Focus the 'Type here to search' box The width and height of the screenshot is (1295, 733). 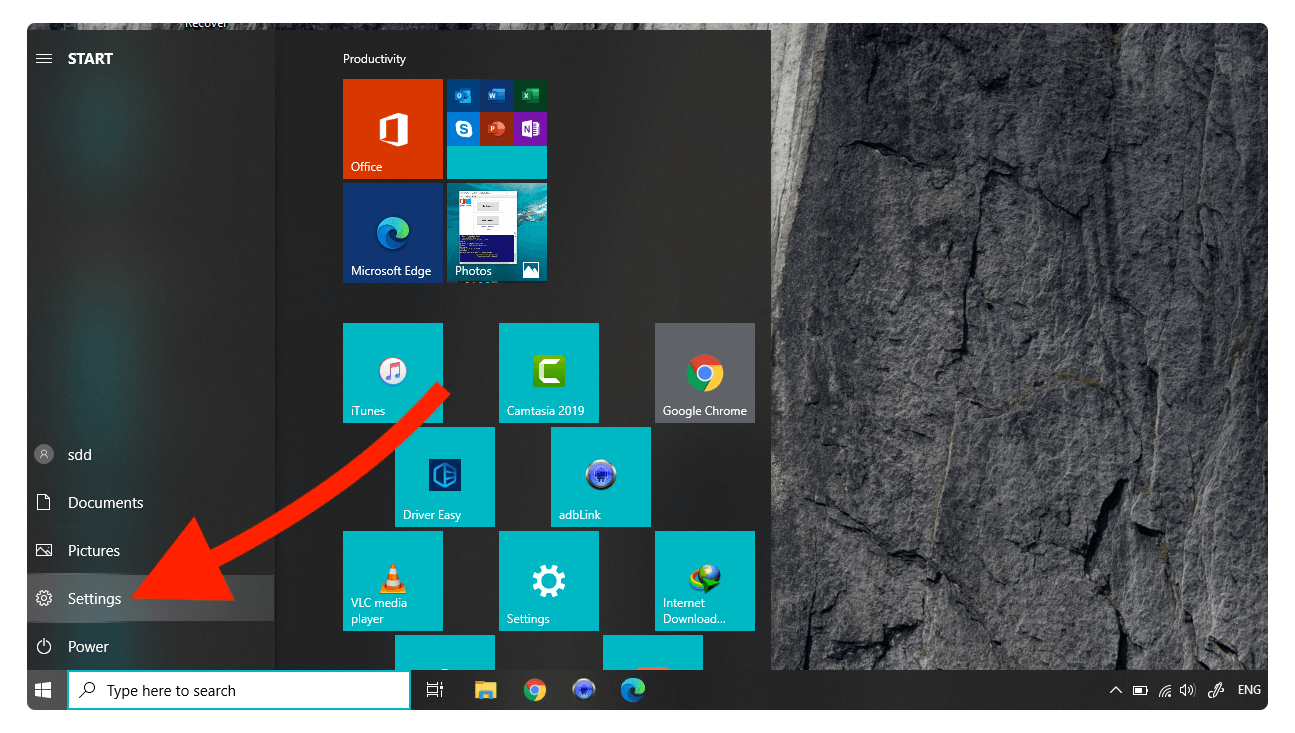coord(239,690)
